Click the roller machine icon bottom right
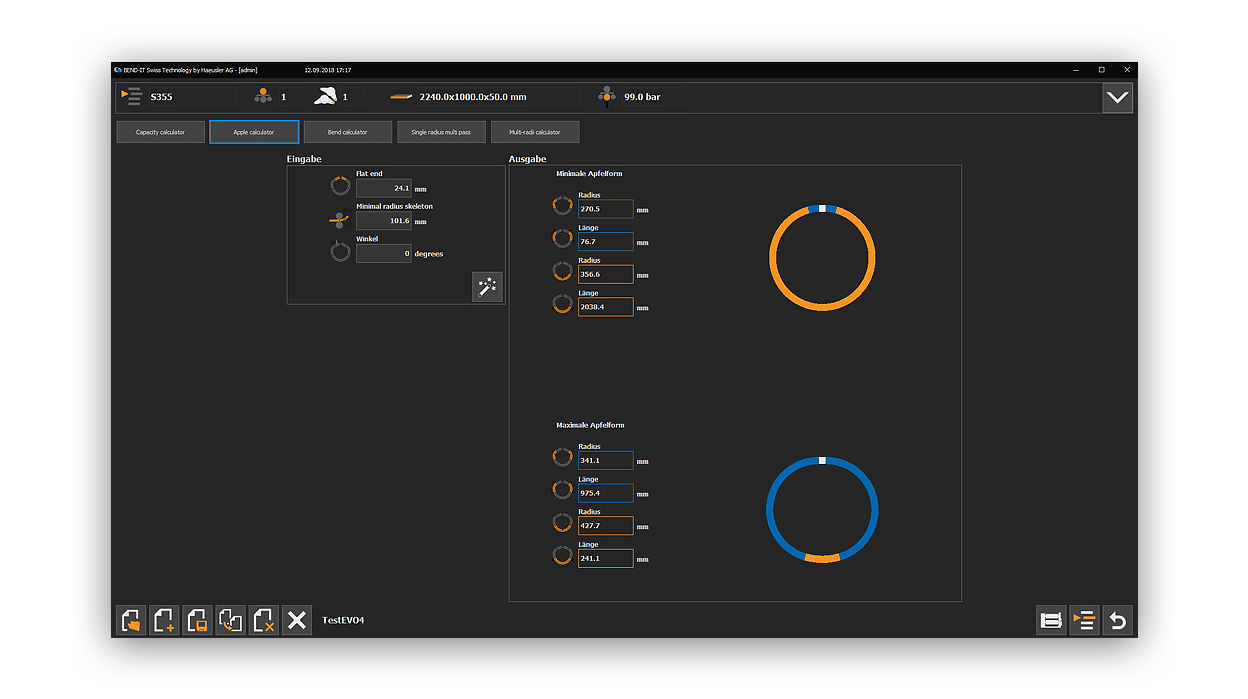The width and height of the screenshot is (1248, 699). (1051, 621)
